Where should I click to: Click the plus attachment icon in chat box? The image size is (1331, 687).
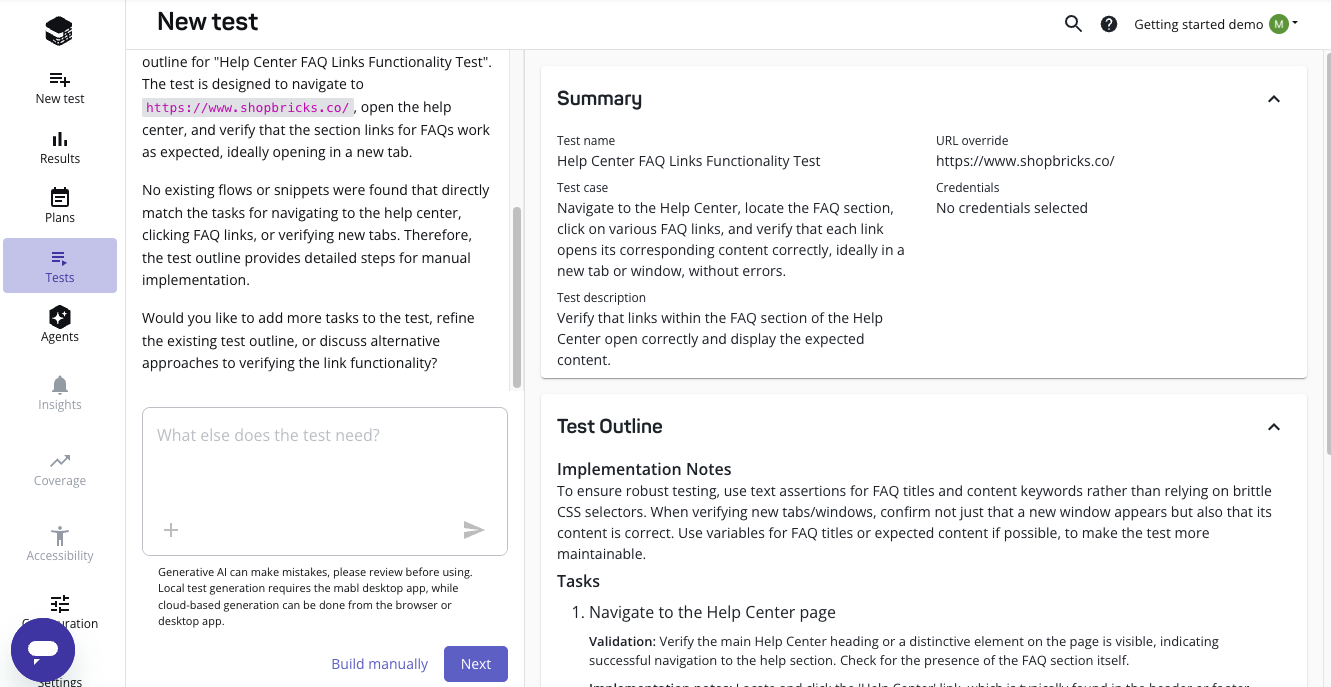[x=171, y=530]
